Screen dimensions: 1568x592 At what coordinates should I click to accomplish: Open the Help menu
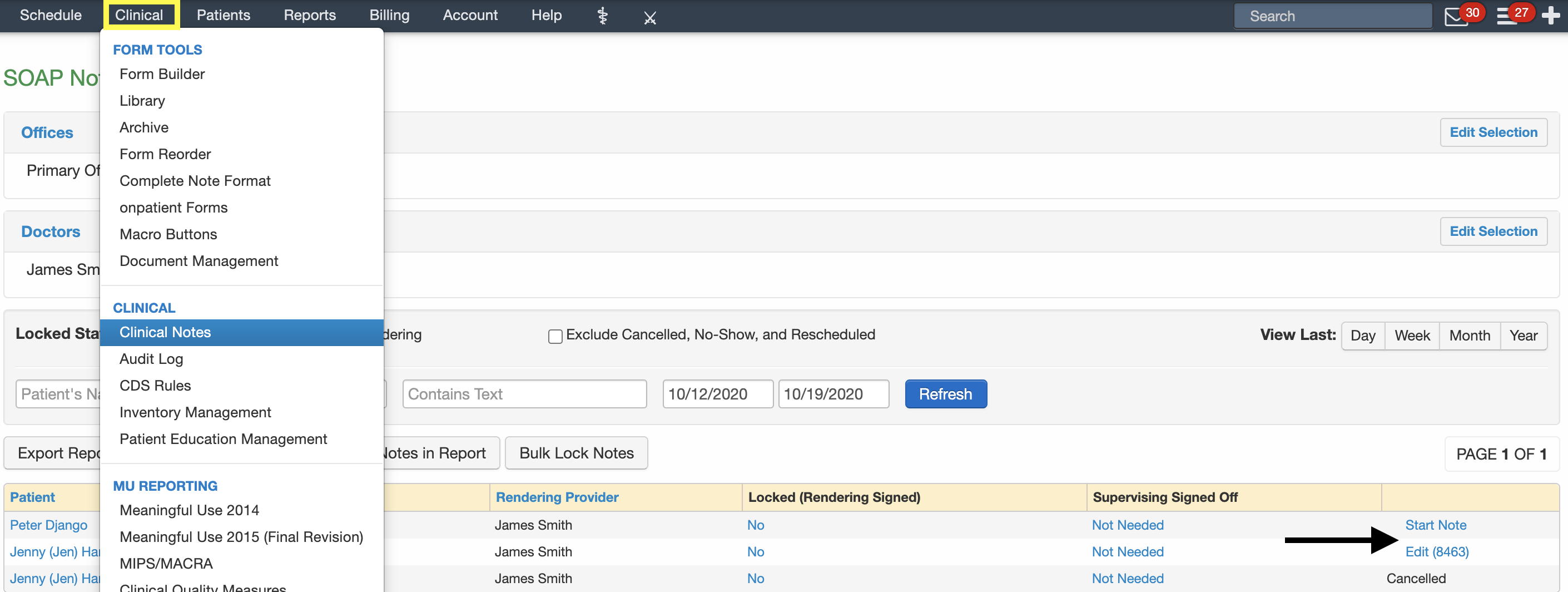click(546, 15)
